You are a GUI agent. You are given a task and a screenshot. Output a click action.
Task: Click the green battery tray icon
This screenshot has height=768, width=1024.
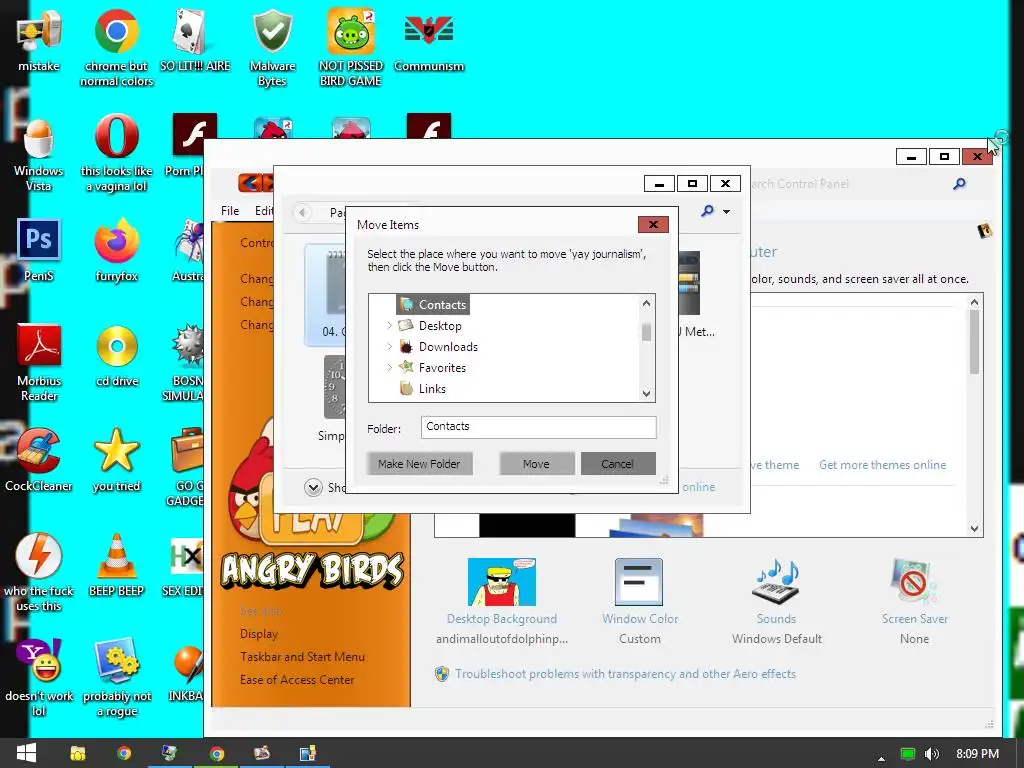(907, 754)
